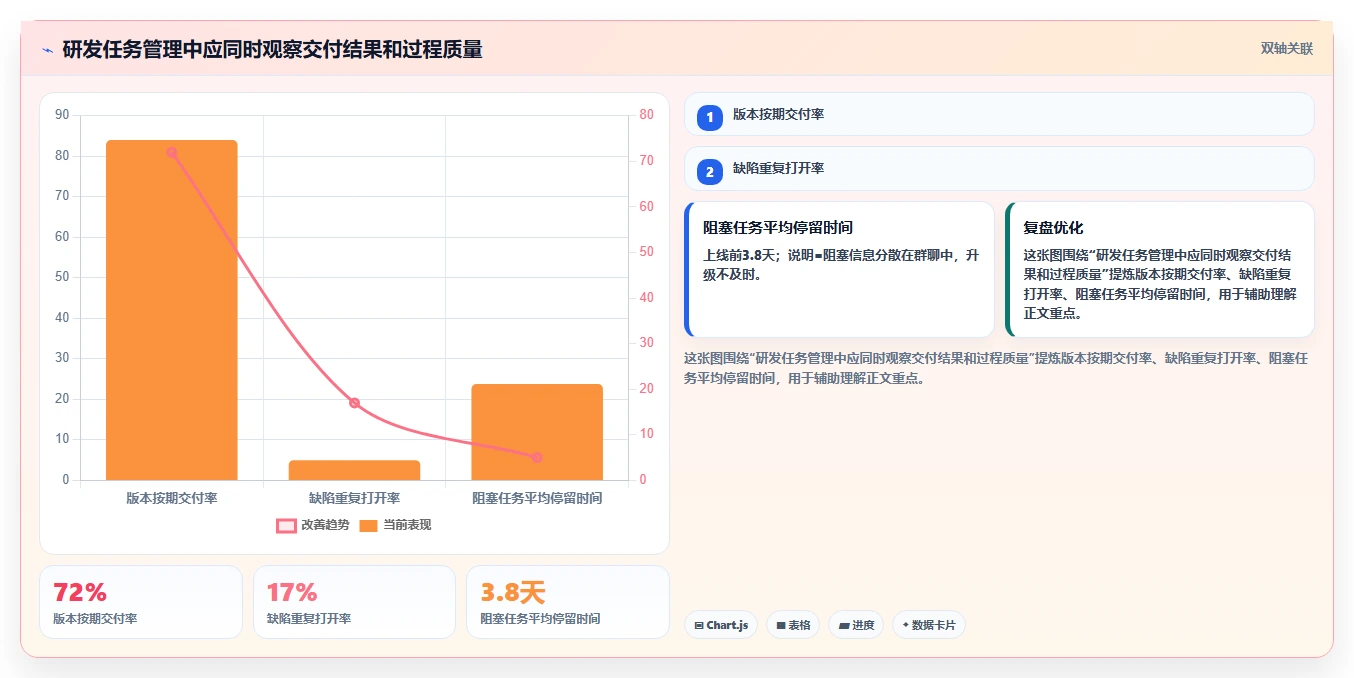Image resolution: width=1354 pixels, height=678 pixels.
Task: Click the 阻塞任务平均停留时间 orange bar
Action: pyautogui.click(x=537, y=432)
